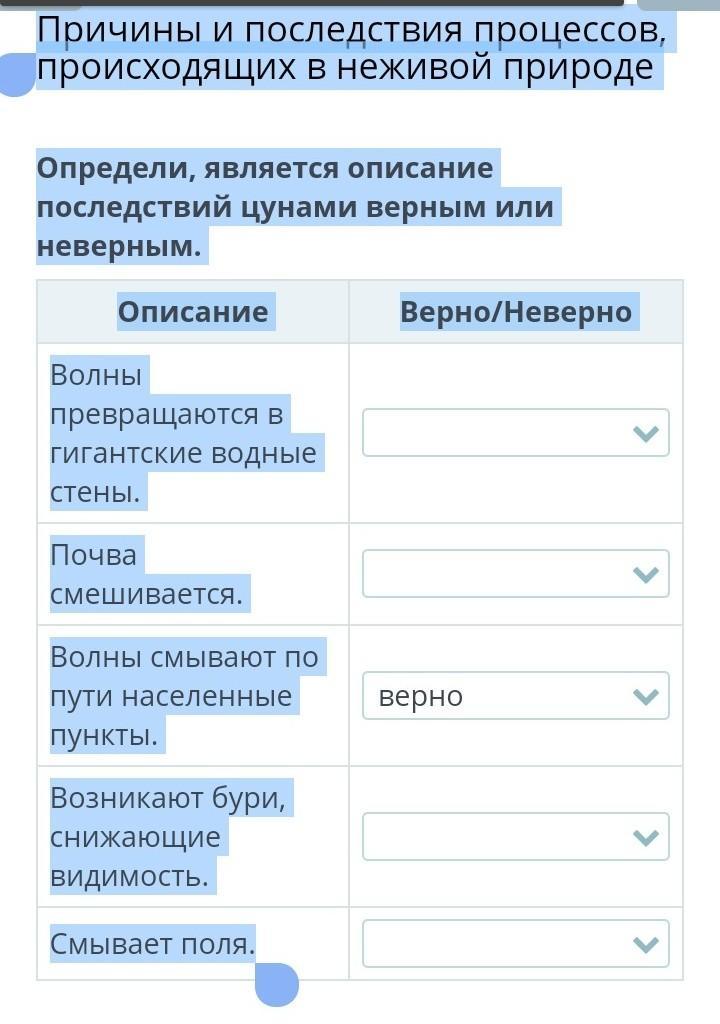Tap the 'Верно/Неверно' column header
Viewport: 720px width, 1024px height.
[516, 312]
